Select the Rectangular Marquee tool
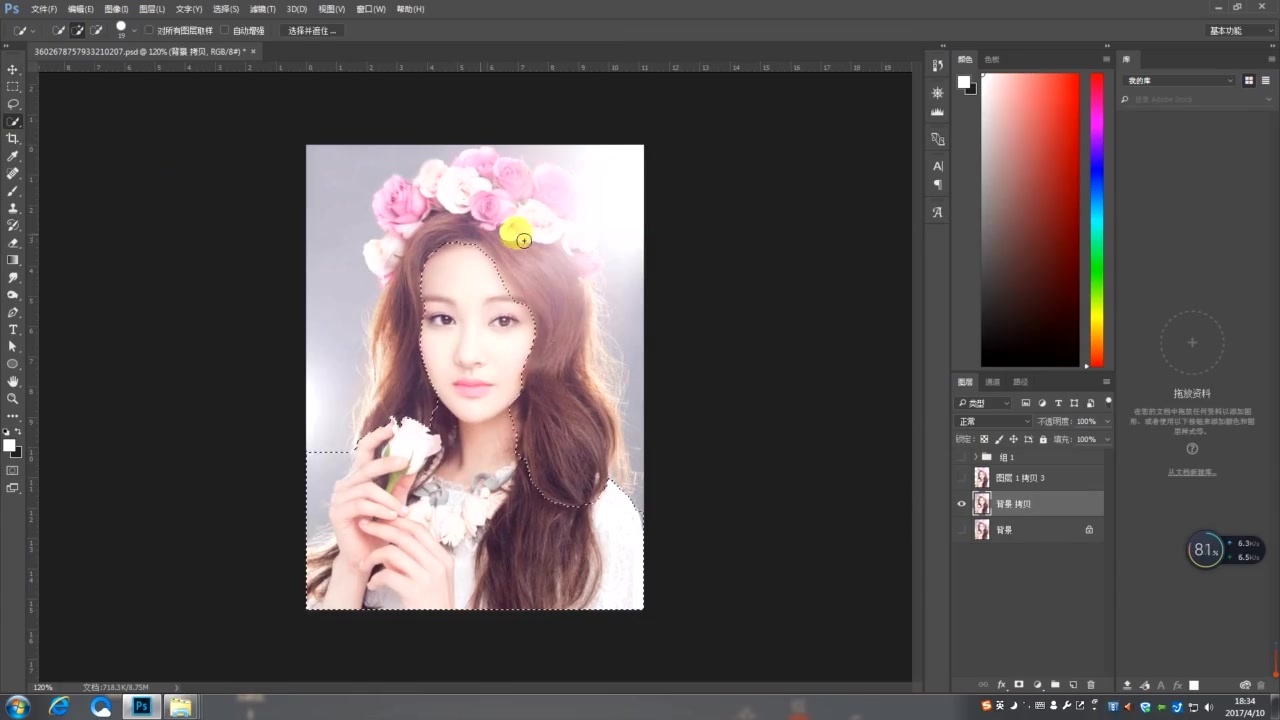The height and width of the screenshot is (720, 1280). (13, 87)
